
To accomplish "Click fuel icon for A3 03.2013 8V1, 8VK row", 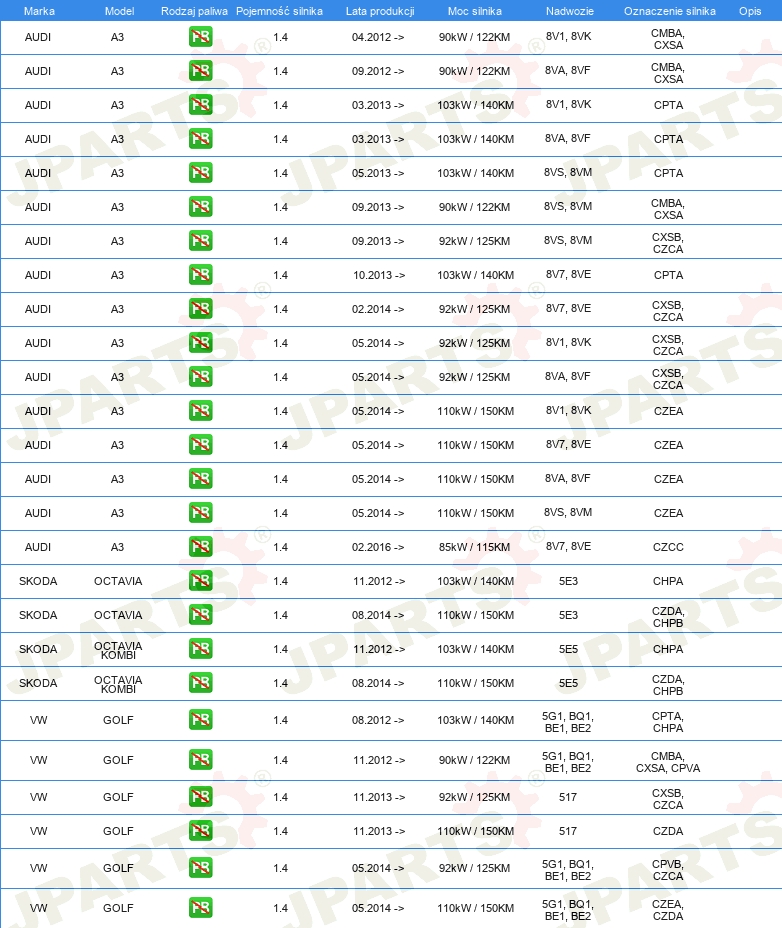I will (201, 105).
